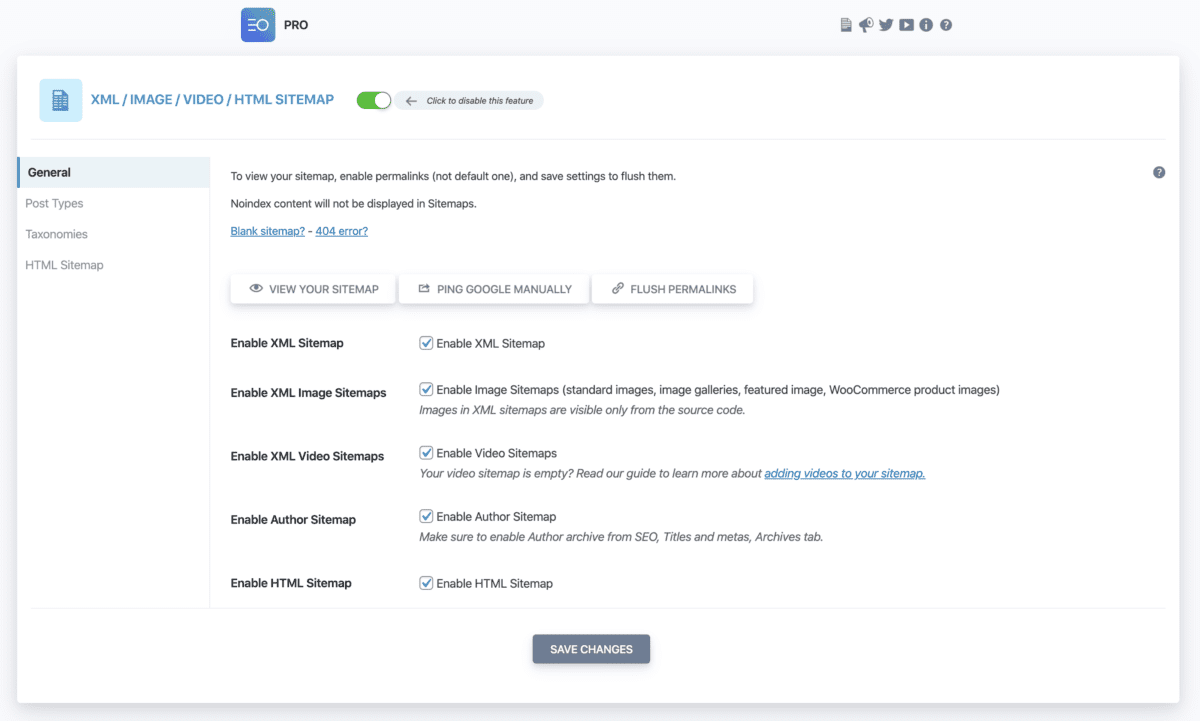The image size is (1200, 721).
Task: Click the sitemap feature document icon
Action: click(60, 100)
